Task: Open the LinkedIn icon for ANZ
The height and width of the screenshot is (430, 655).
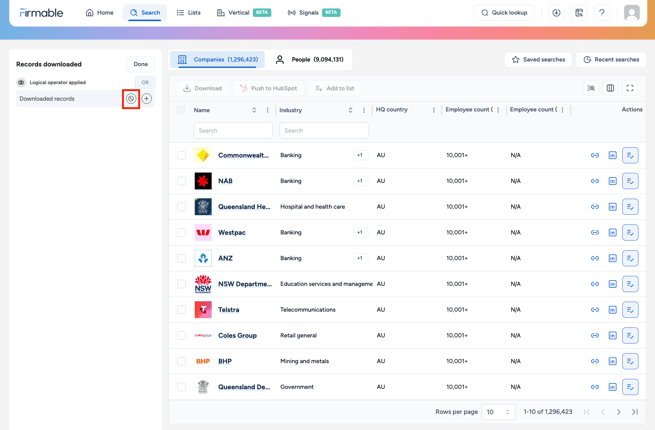Action: pyautogui.click(x=612, y=258)
